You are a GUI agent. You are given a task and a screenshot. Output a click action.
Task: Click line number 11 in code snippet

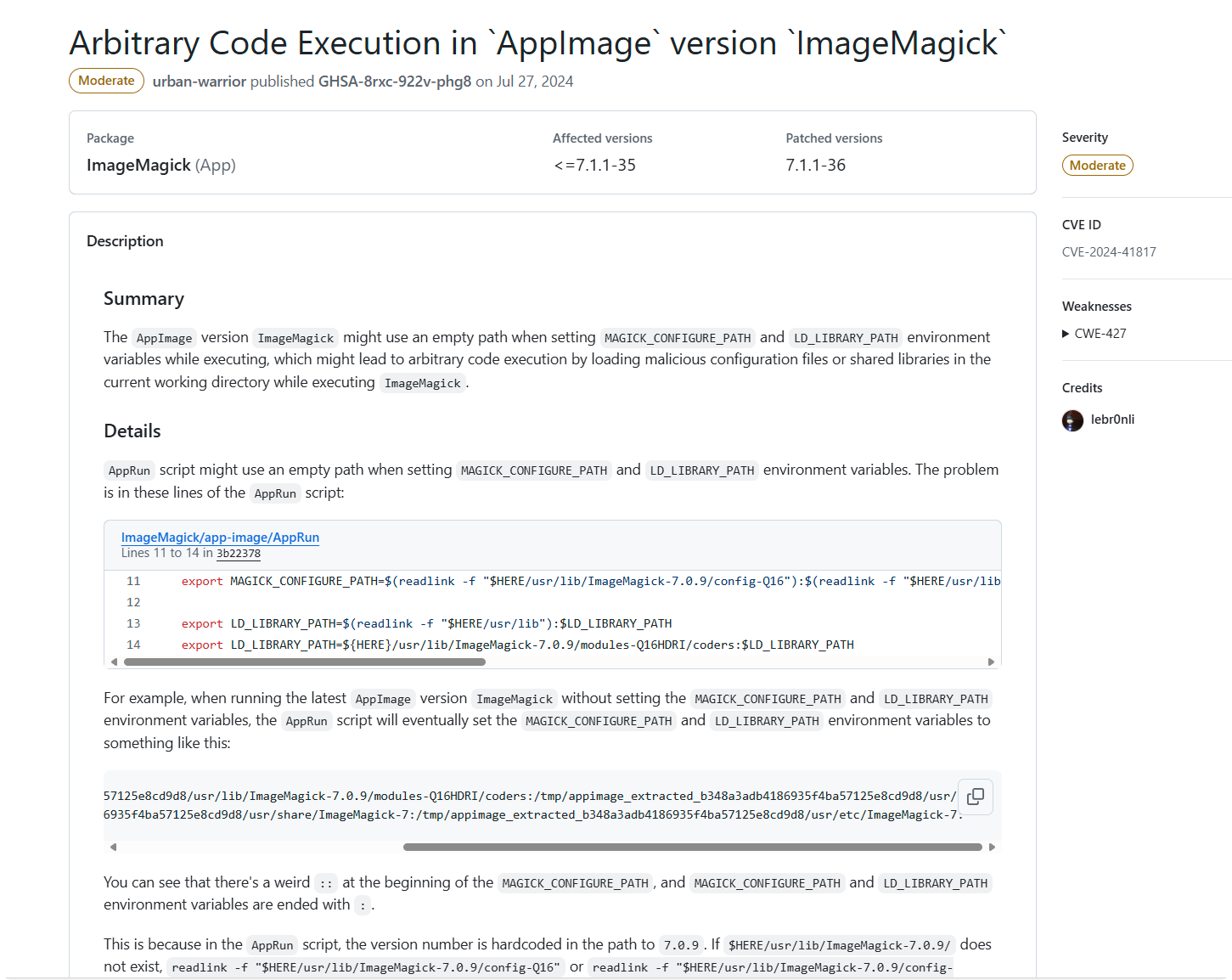click(133, 582)
